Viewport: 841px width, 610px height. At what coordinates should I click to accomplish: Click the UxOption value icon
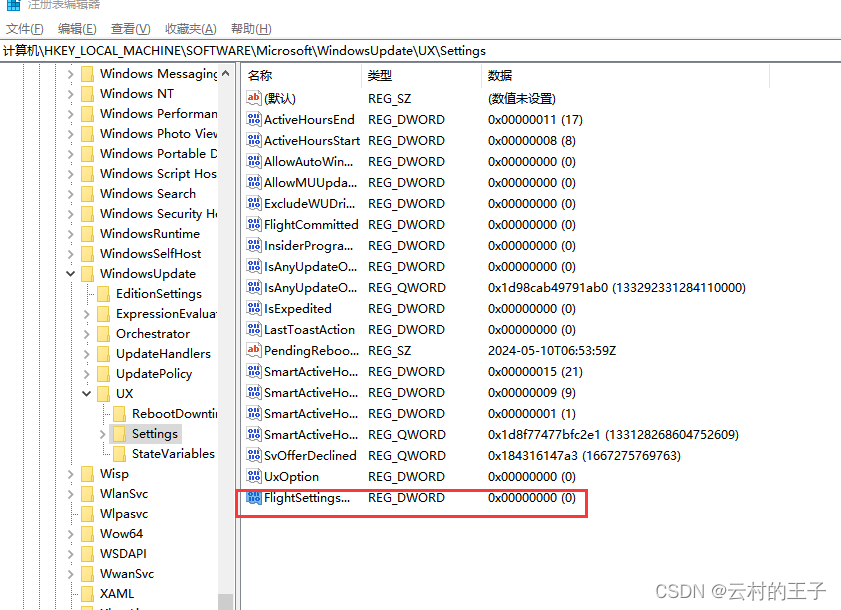tap(254, 476)
